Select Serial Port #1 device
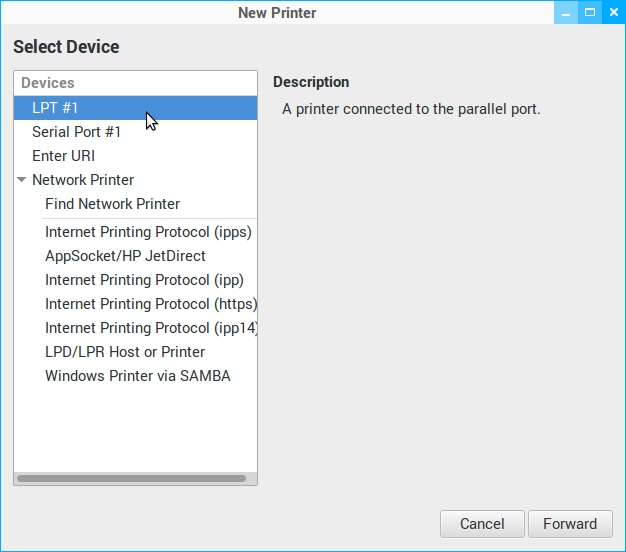The height and width of the screenshot is (552, 626). coord(76,132)
